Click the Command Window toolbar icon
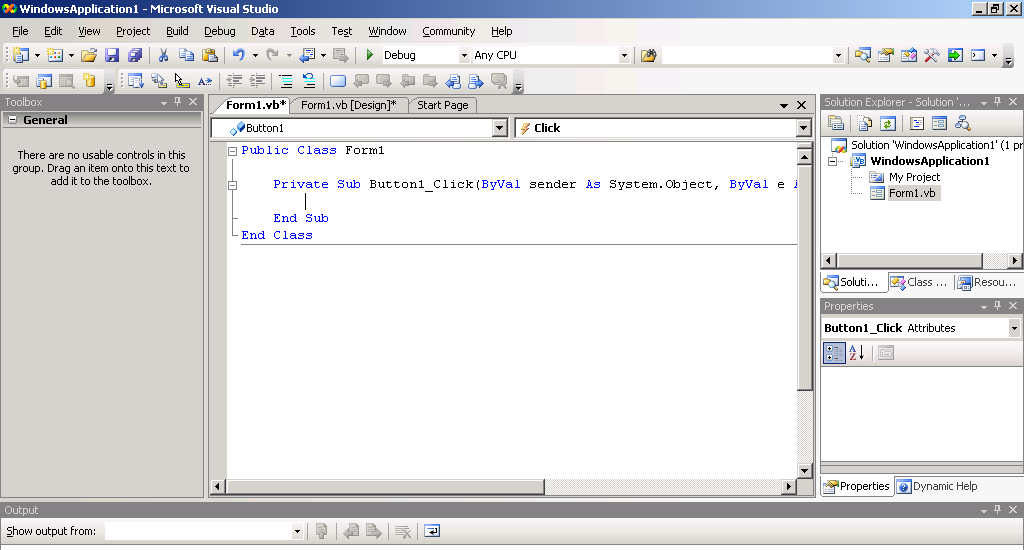The width and height of the screenshot is (1024, 550). pyautogui.click(x=978, y=56)
